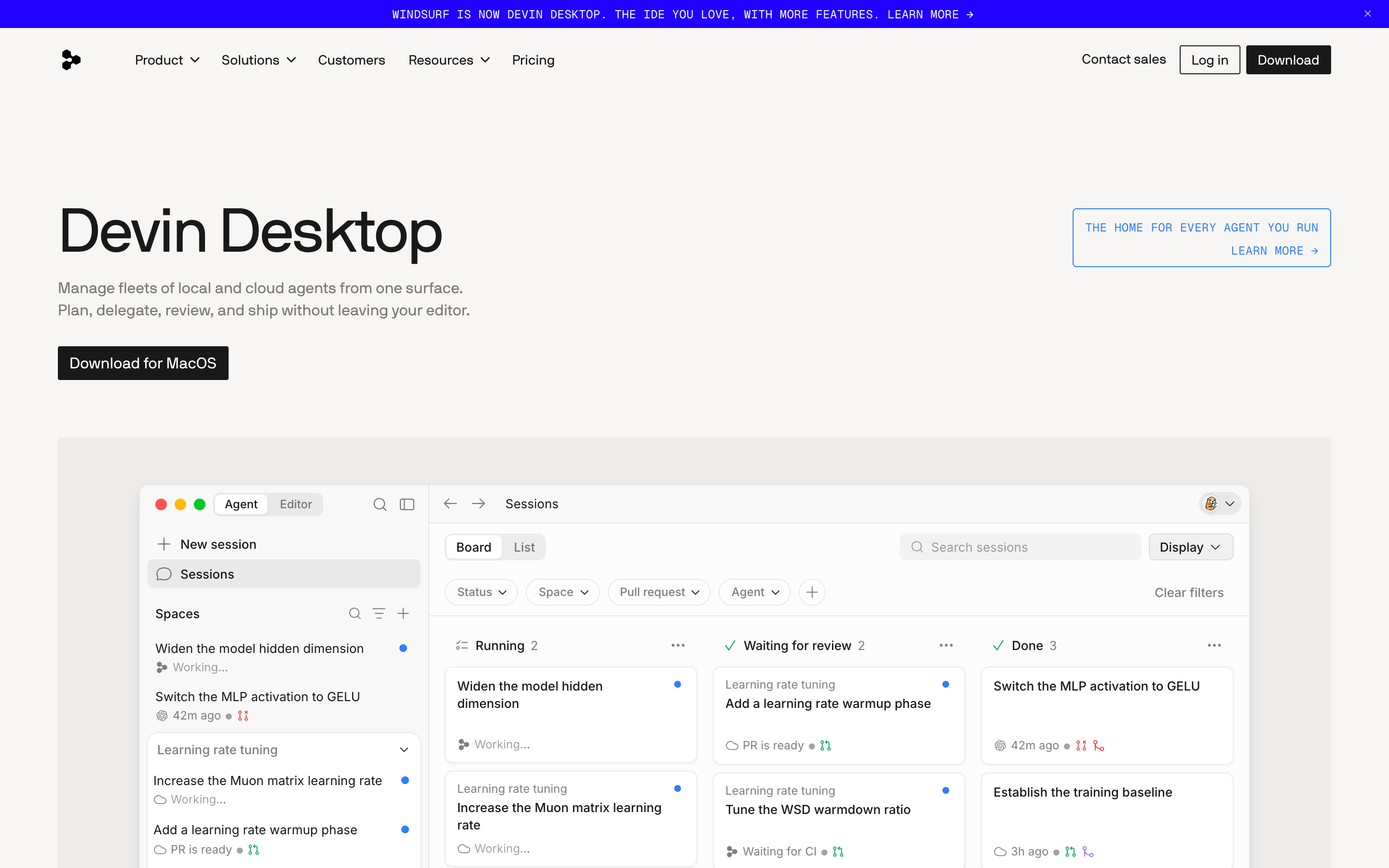Open the Resources dropdown menu
Screen dimensions: 1389x868
point(449,60)
